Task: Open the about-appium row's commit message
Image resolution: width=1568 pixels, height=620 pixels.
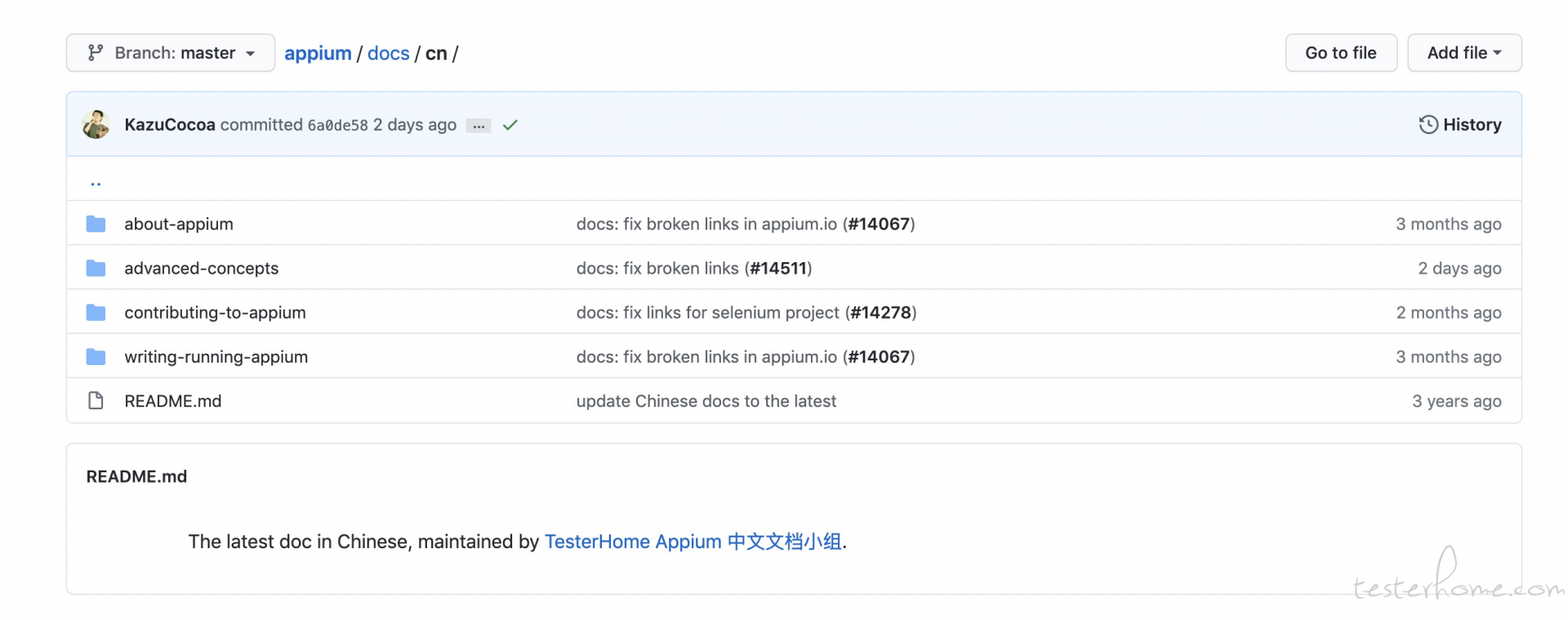Action: pyautogui.click(x=706, y=224)
